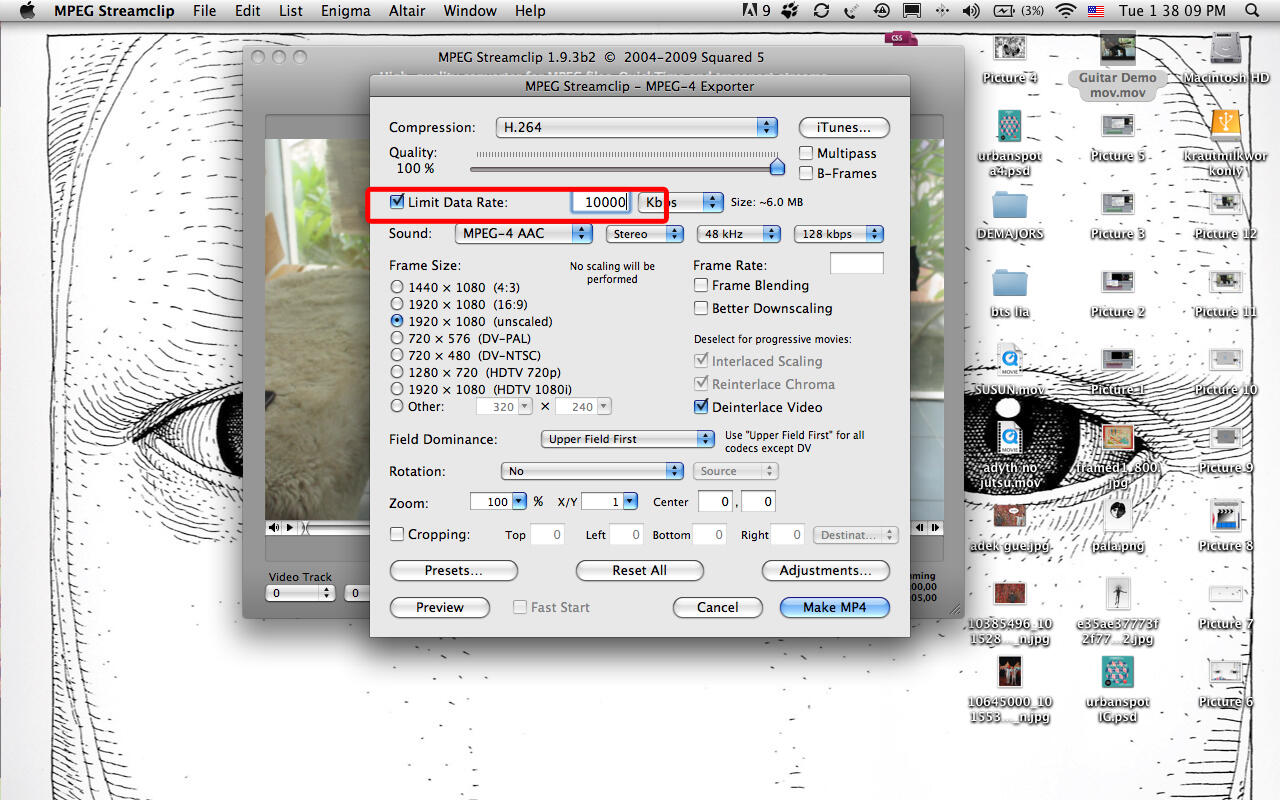Open the 128 kbps audio bitrate dropdown
Viewport: 1280px width, 800px height.
(839, 234)
